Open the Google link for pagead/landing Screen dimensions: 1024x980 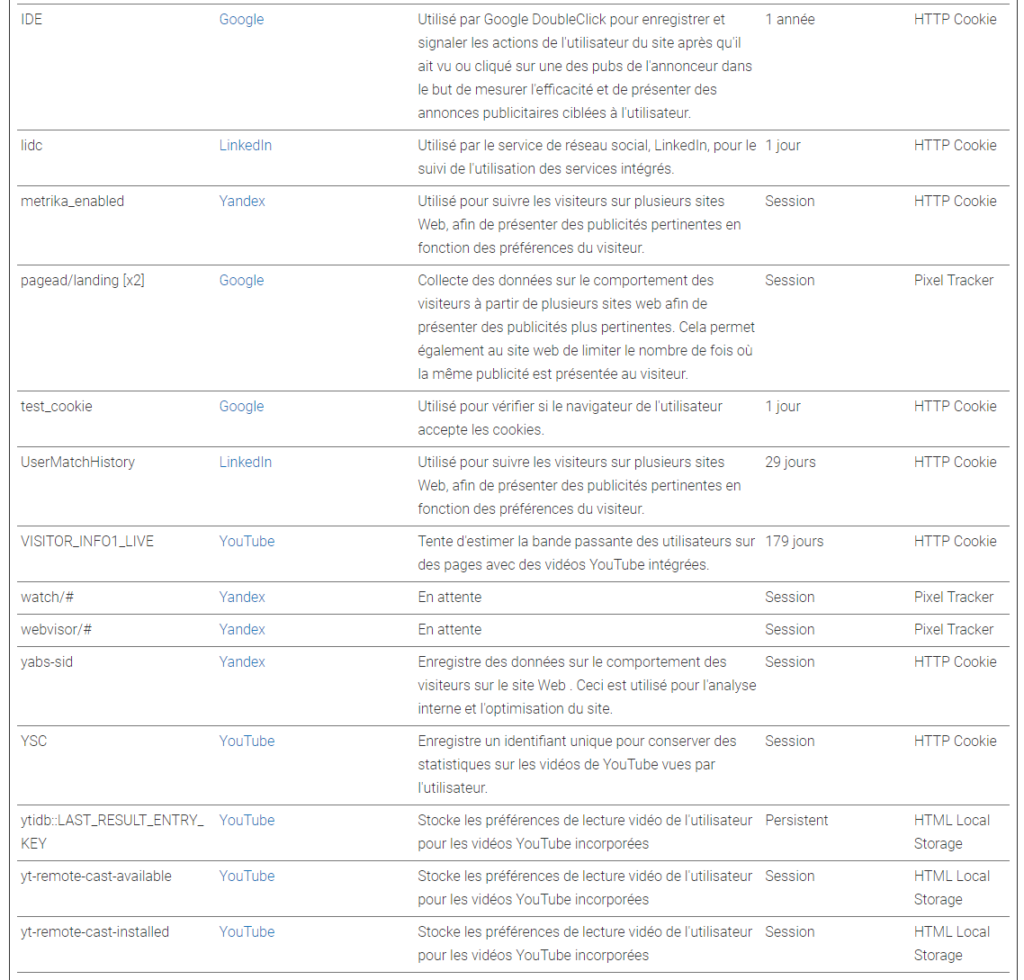tap(241, 281)
